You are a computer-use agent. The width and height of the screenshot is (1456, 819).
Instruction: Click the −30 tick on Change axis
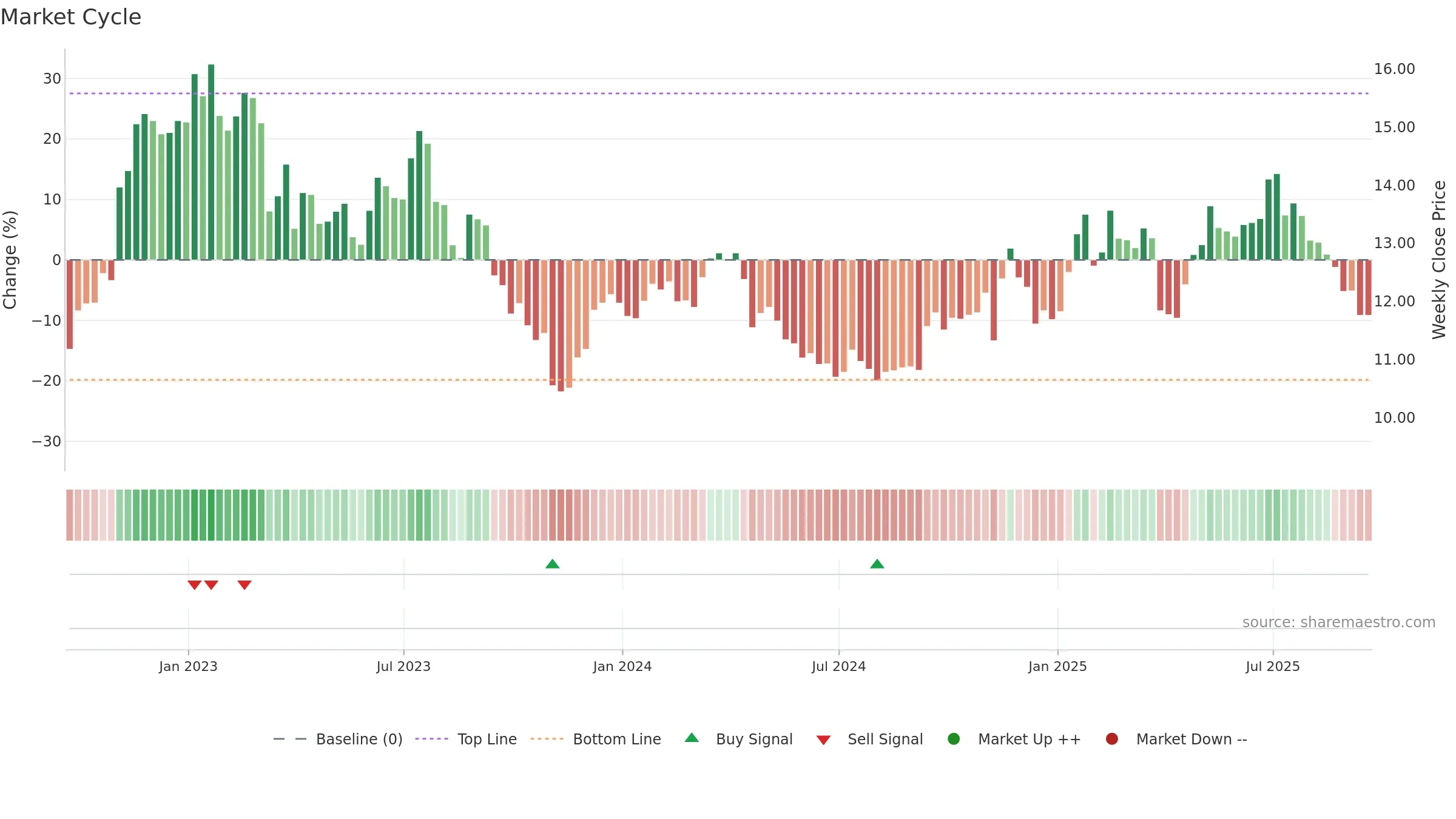[x=47, y=442]
